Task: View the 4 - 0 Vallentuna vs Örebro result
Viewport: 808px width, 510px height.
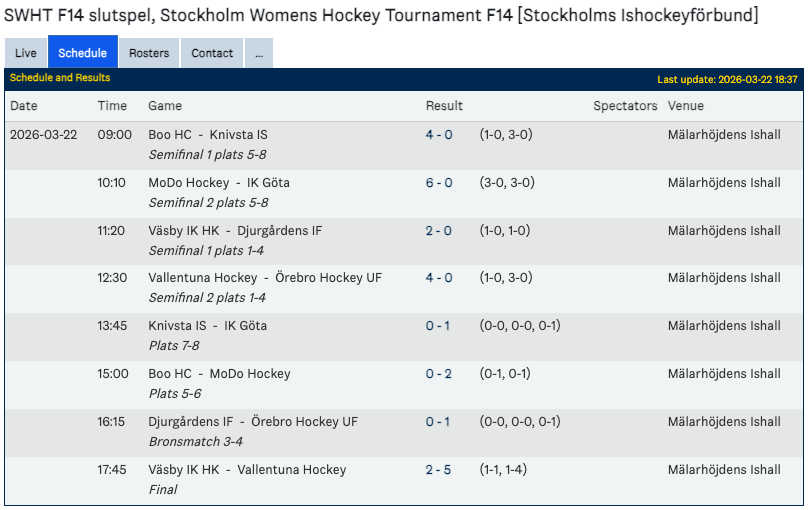Action: [439, 278]
